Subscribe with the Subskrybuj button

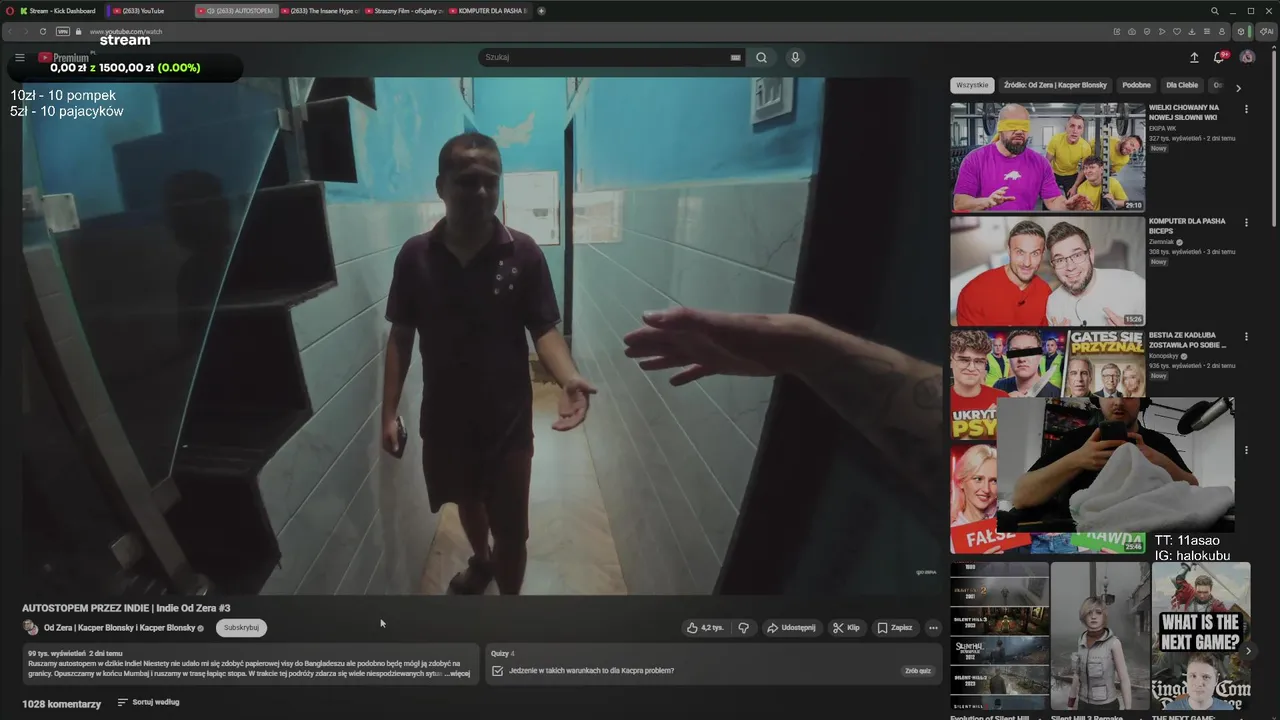point(241,628)
